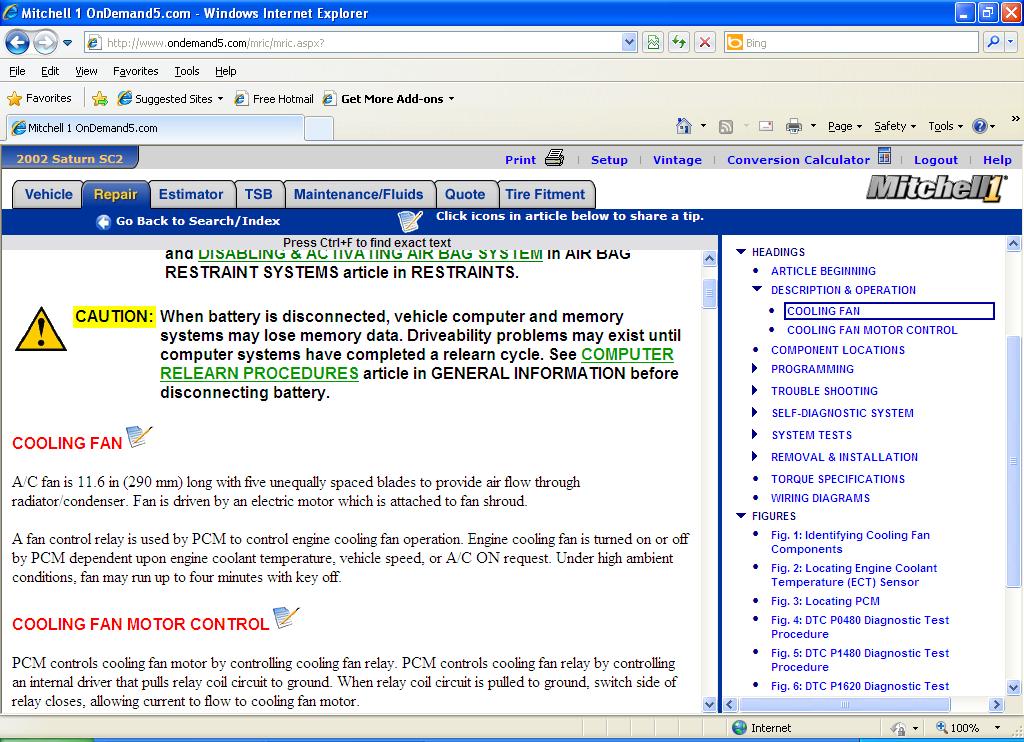Click the Conversion Calculator icon
Screen dimensions: 1024x742
(x=884, y=156)
